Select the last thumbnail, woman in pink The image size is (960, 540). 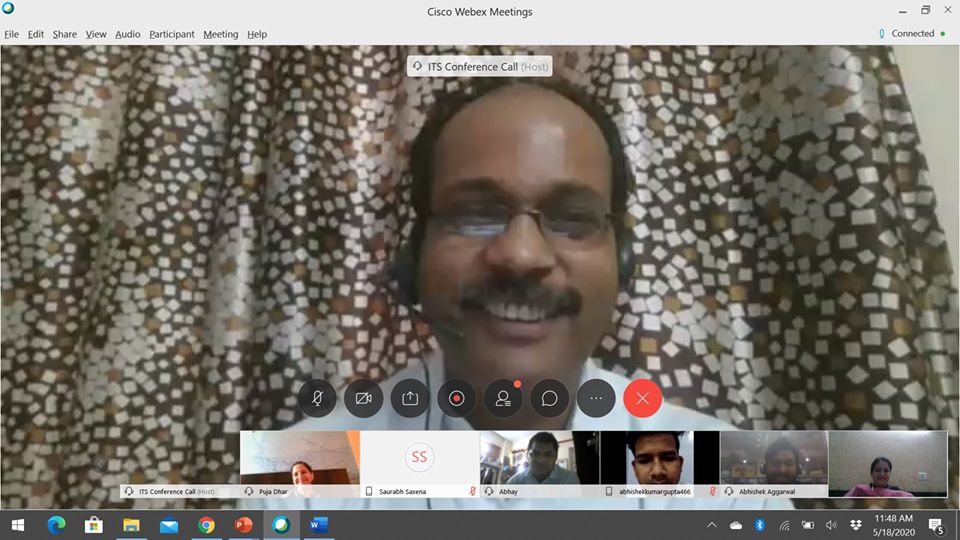point(888,463)
